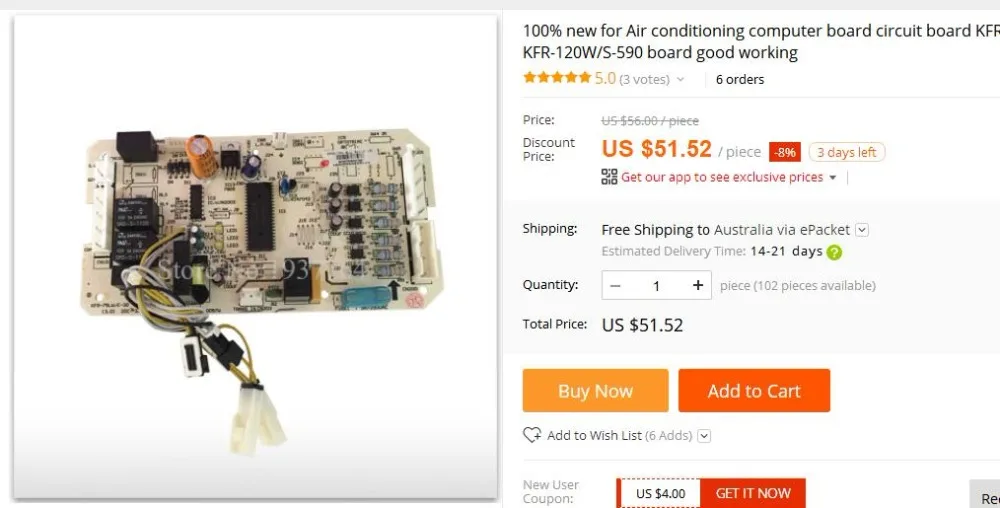The height and width of the screenshot is (508, 1000).
Task: Click the green delivery time help icon
Action: 834,252
